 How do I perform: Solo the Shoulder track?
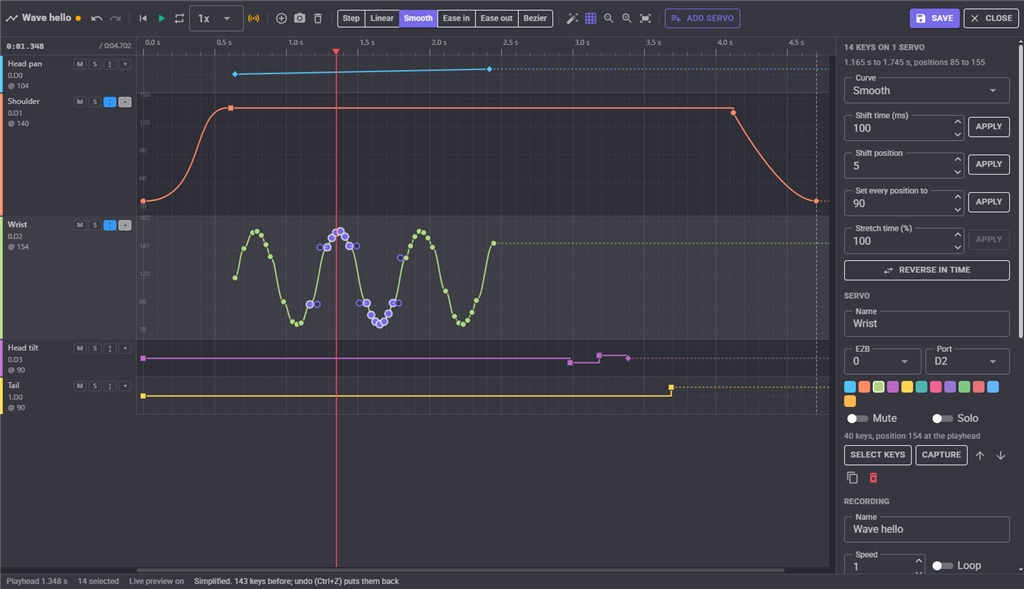95,102
